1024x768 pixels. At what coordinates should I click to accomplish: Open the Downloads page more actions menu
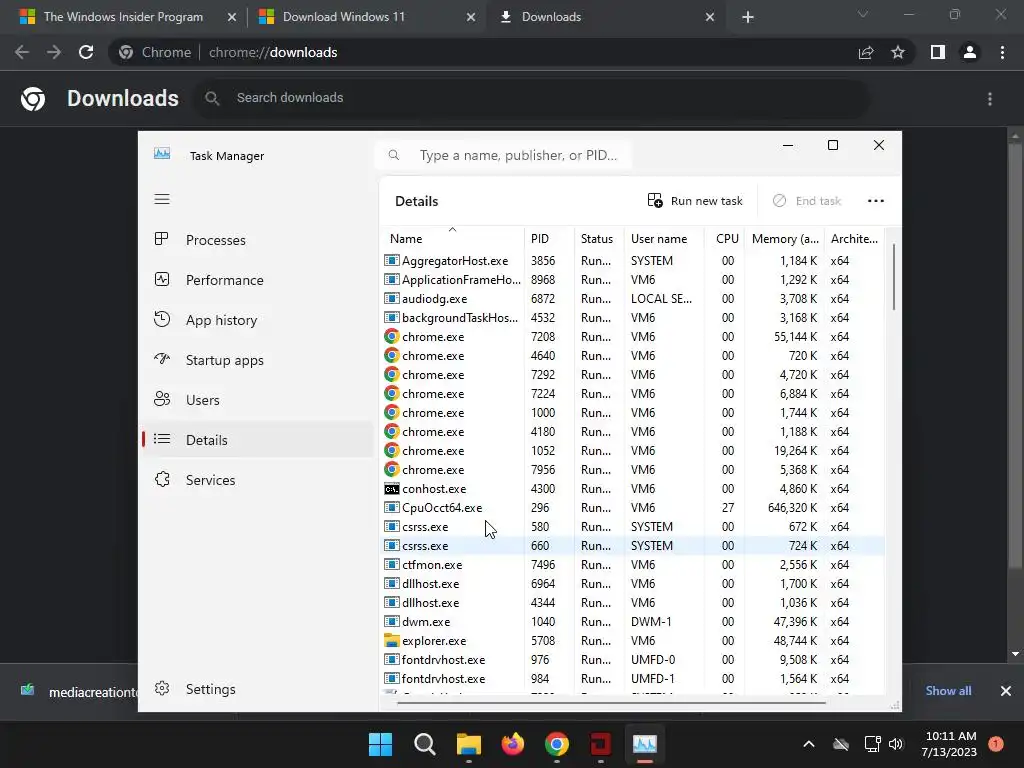(x=990, y=99)
